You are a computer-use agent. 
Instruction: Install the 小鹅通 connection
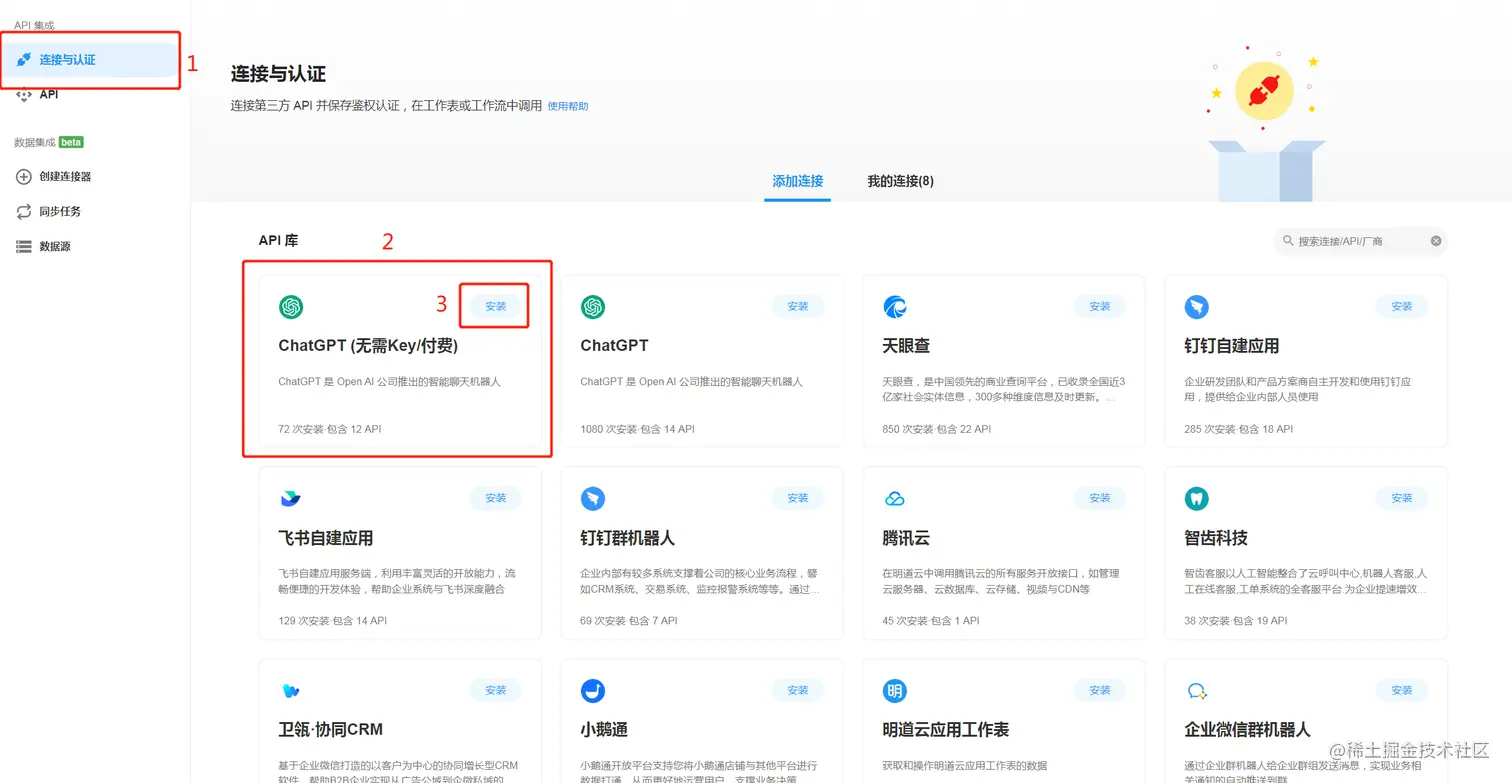coord(798,690)
